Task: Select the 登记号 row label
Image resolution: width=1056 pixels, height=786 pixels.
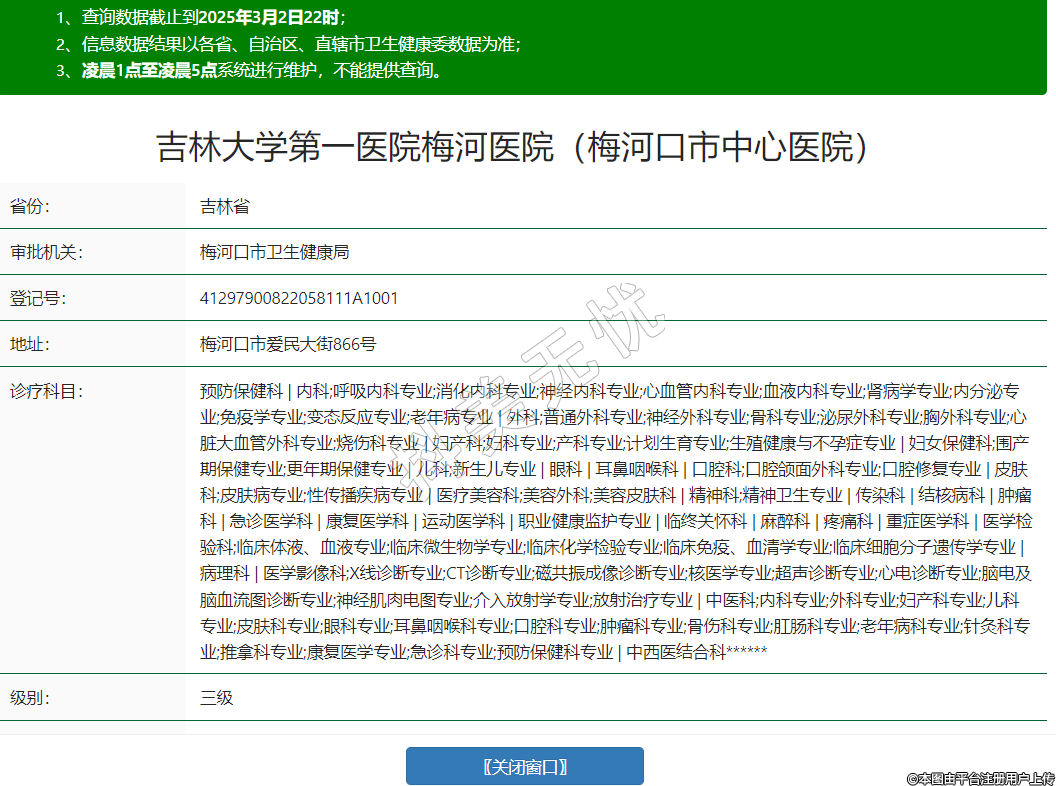Action: point(38,298)
